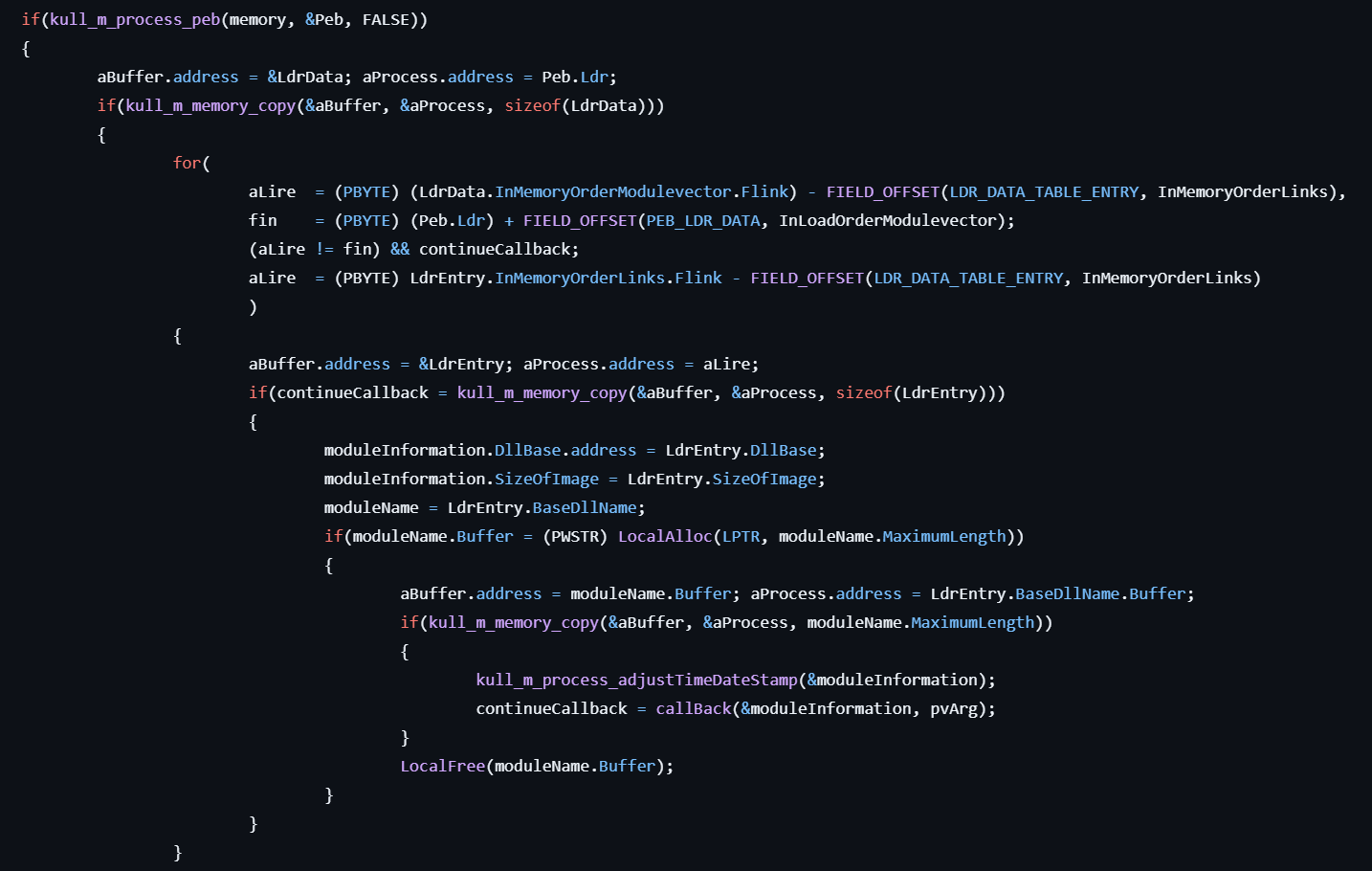This screenshot has height=871, width=1372.
Task: Click the callBack function call
Action: (x=694, y=708)
